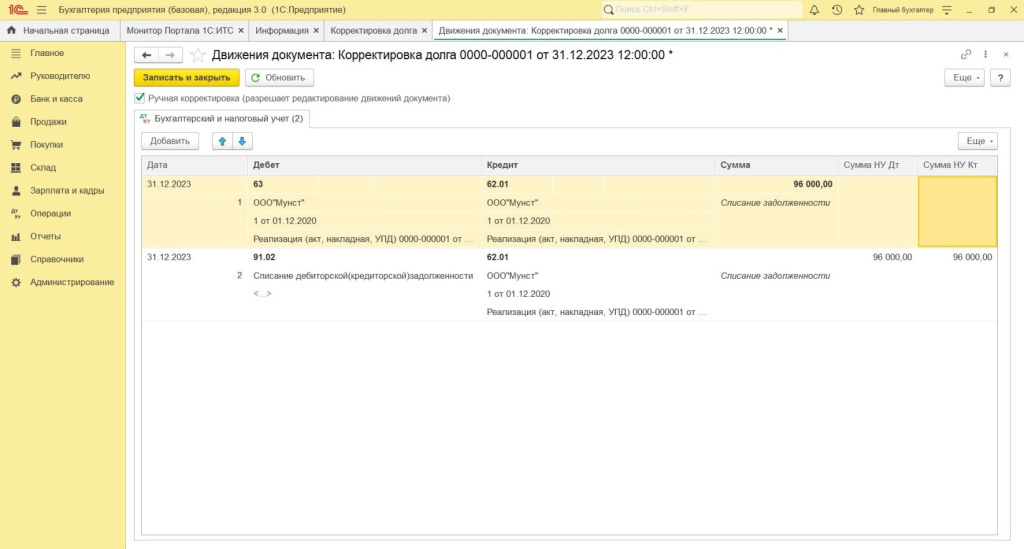1024x549 pixels.
Task: Expand the top Еще dropdown
Action: click(964, 77)
